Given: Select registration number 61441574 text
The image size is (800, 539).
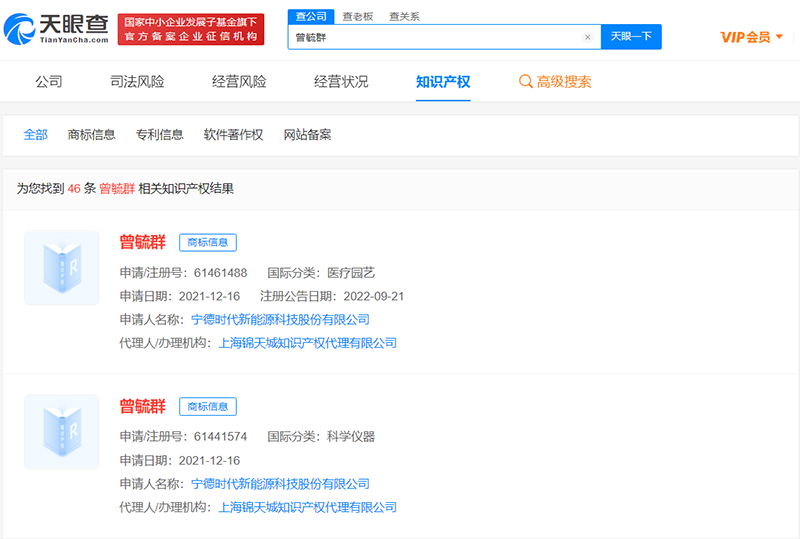Looking at the screenshot, I should pyautogui.click(x=220, y=437).
